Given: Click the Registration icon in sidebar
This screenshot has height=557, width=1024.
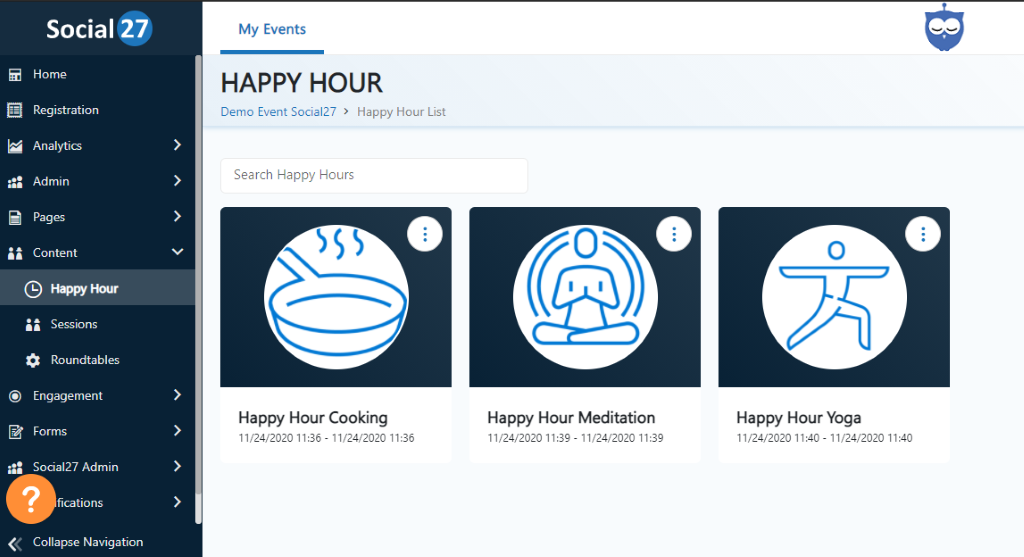Looking at the screenshot, I should click(x=15, y=110).
